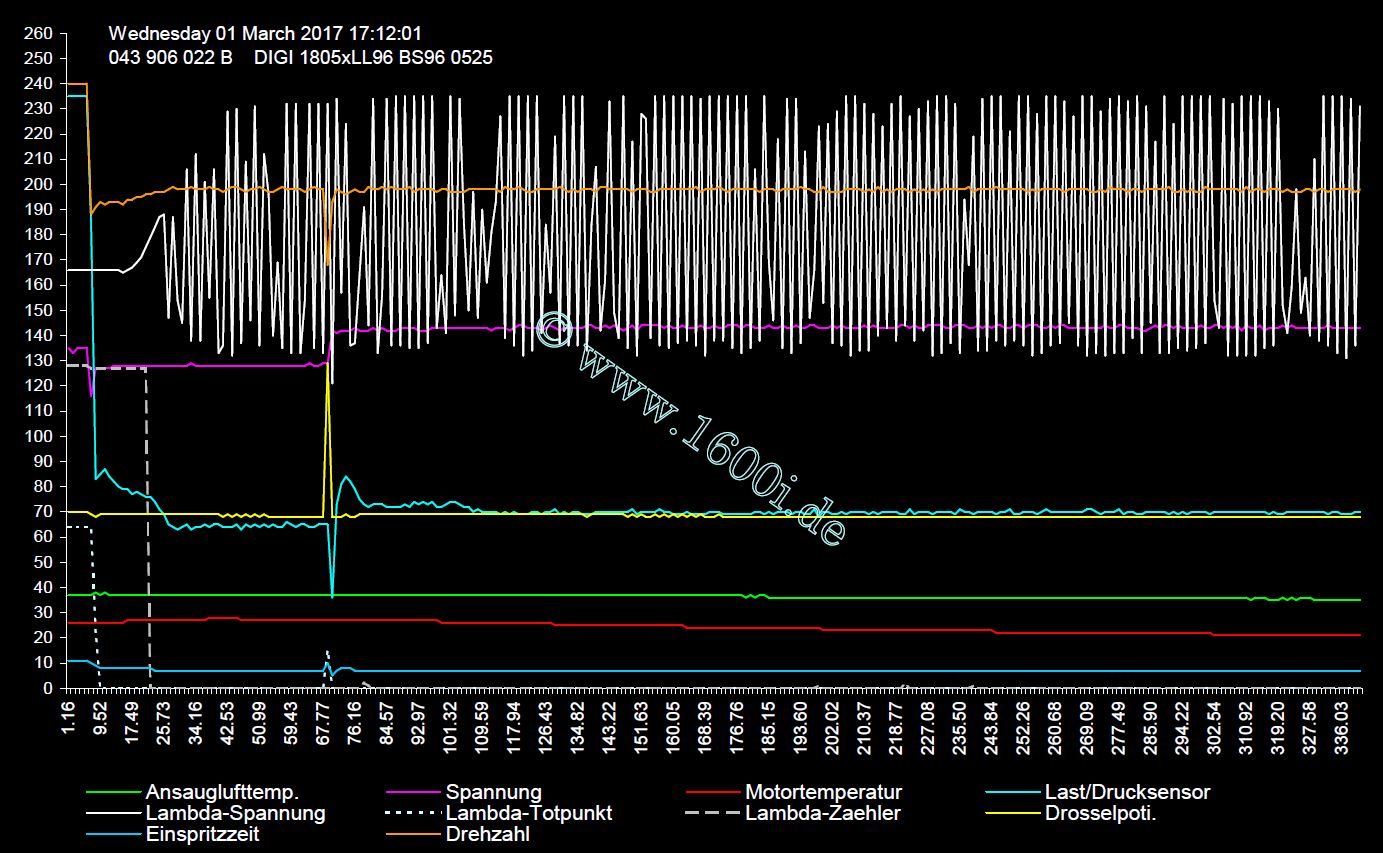1383x853 pixels.
Task: Click the date heading Wednesday 01 March 2017
Action: tap(258, 34)
